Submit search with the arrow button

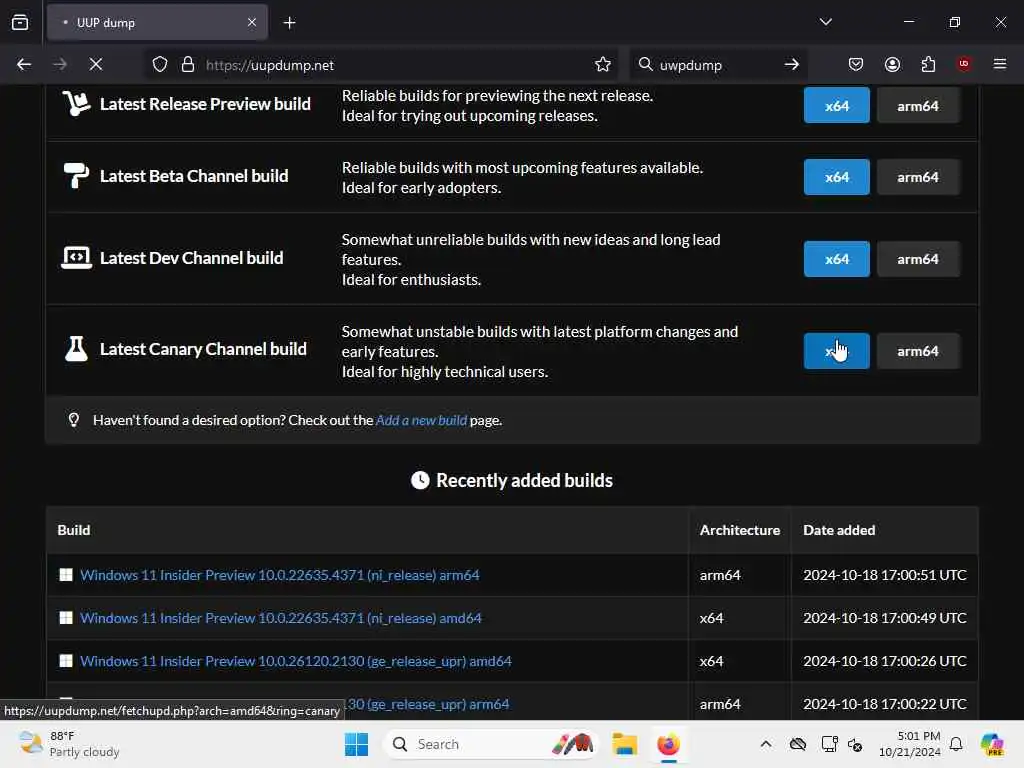click(792, 65)
